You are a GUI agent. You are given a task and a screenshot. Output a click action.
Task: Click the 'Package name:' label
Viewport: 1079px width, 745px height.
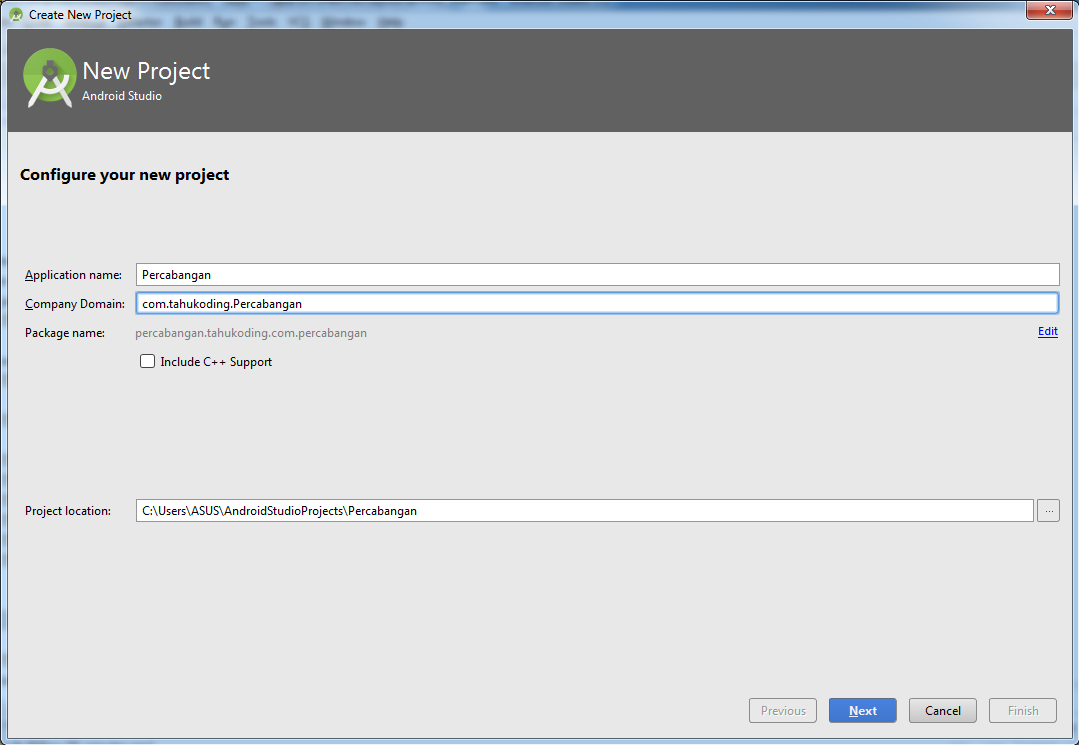tap(65, 333)
